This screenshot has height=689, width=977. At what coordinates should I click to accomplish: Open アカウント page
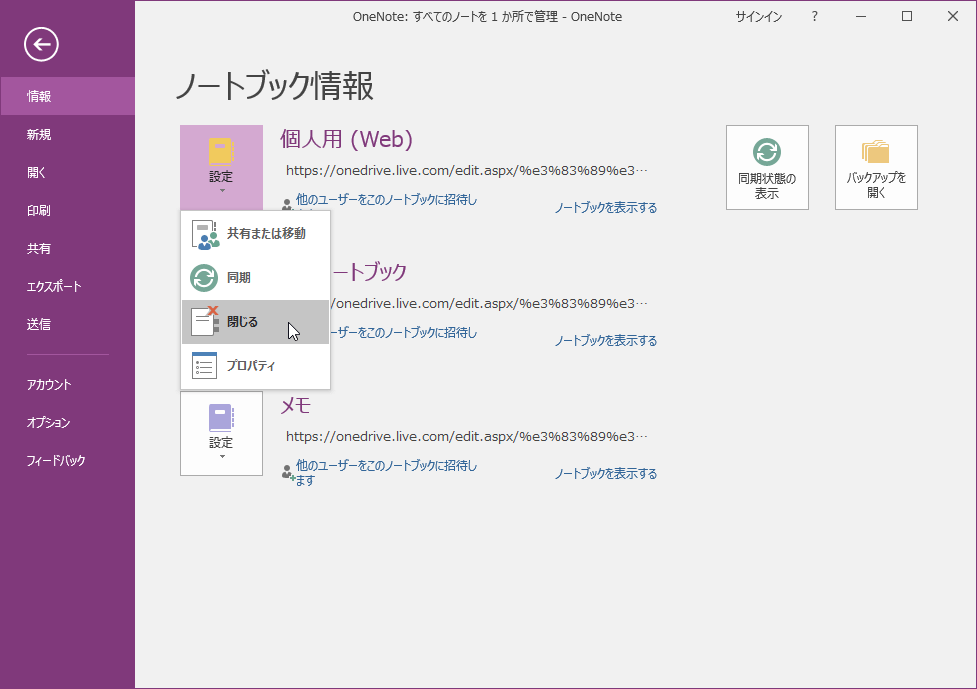pyautogui.click(x=67, y=384)
